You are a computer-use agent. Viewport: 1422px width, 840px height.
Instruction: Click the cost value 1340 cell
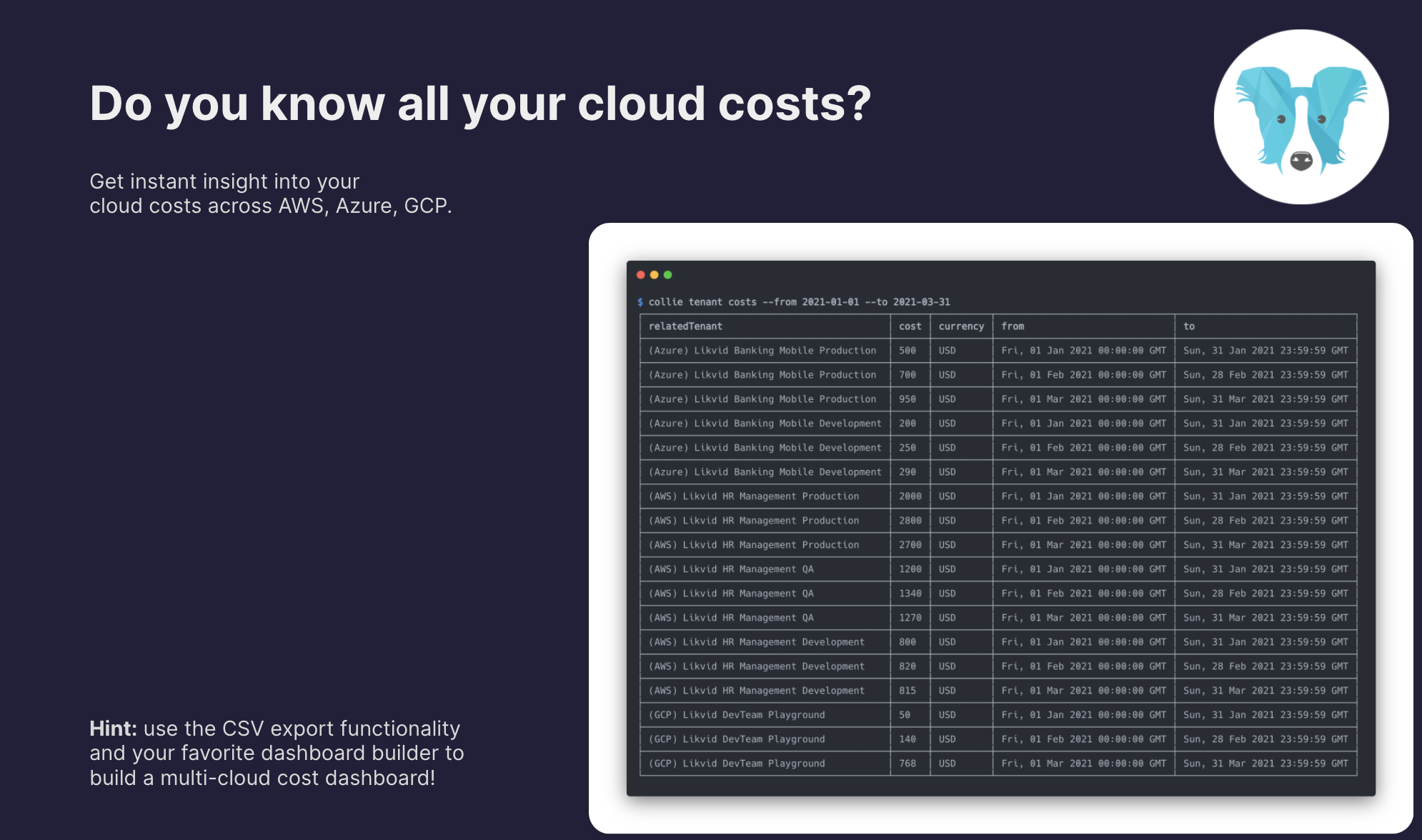tap(910, 594)
